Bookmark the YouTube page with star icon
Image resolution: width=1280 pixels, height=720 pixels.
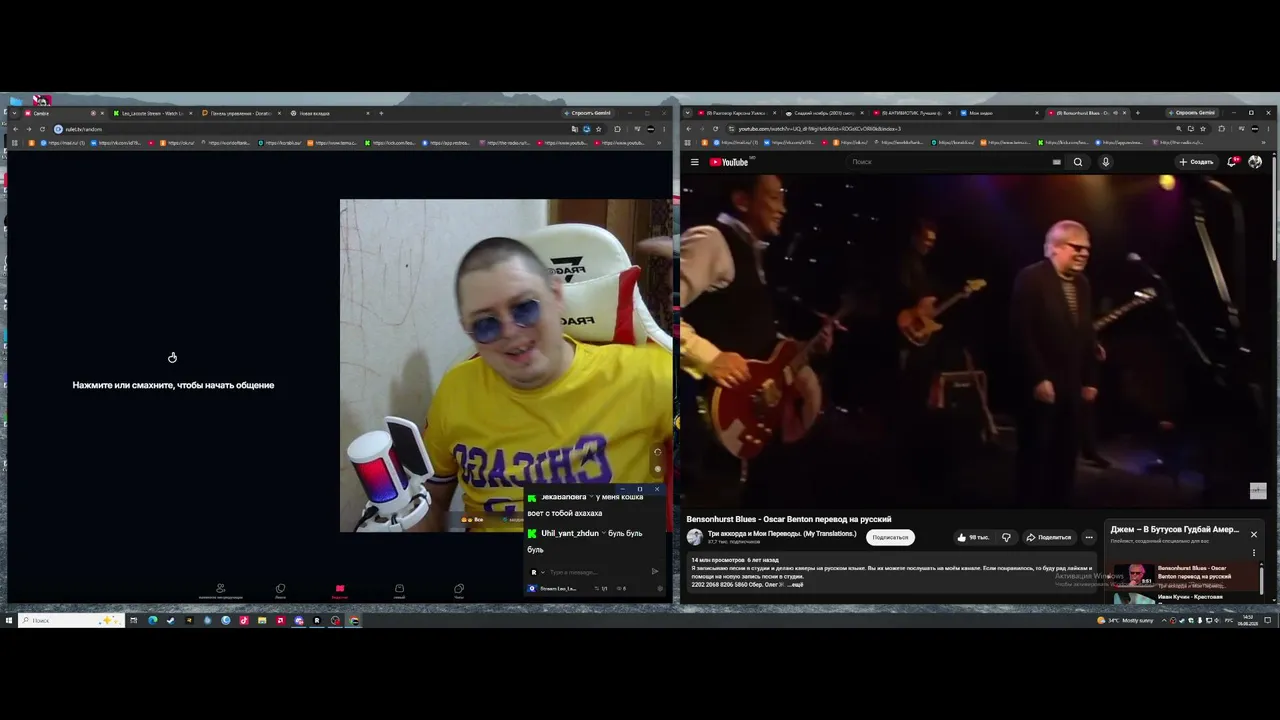[x=1203, y=129]
